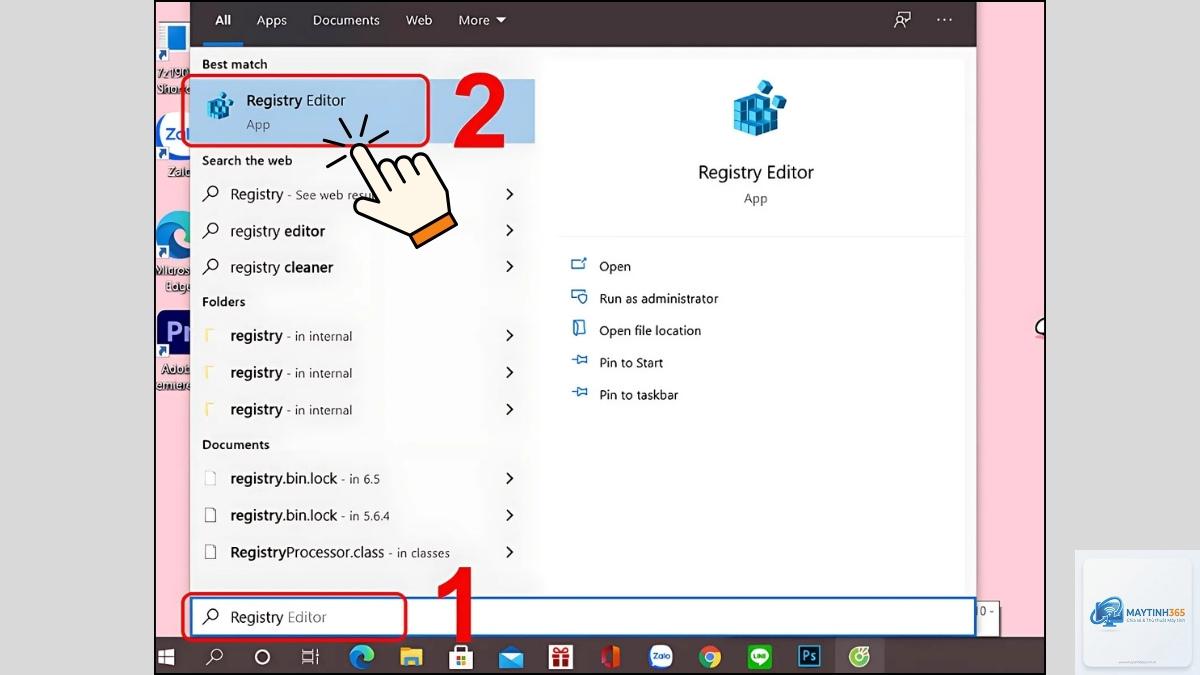1200x675 pixels.
Task: Click the green circular taskbar app icon
Action: click(x=859, y=657)
